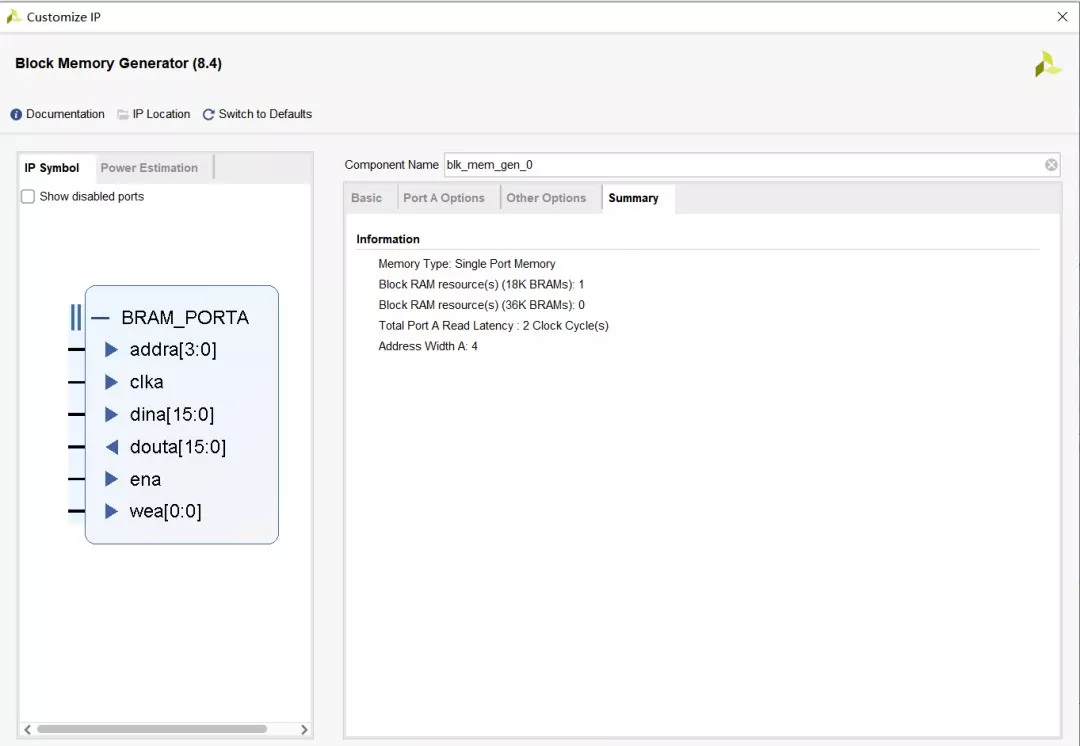Viewport: 1080px width, 746px height.
Task: Enable Show disabled ports
Action: [27, 196]
